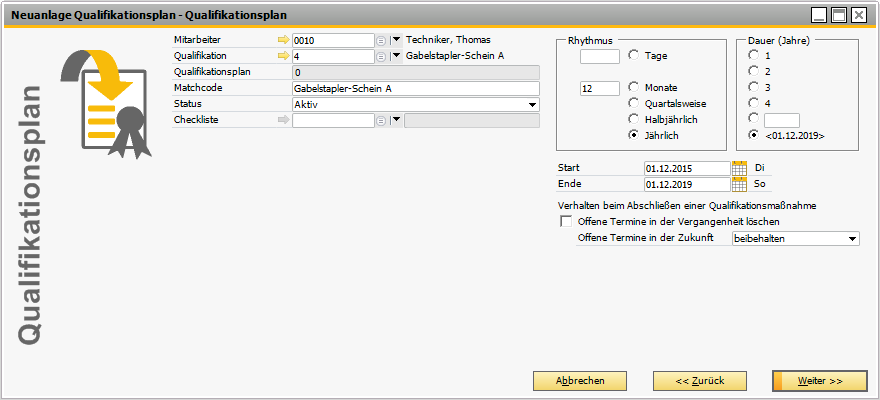Enable Offene Termine in der Vergangenheit löschen
Image resolution: width=880 pixels, height=400 pixels.
(x=565, y=222)
